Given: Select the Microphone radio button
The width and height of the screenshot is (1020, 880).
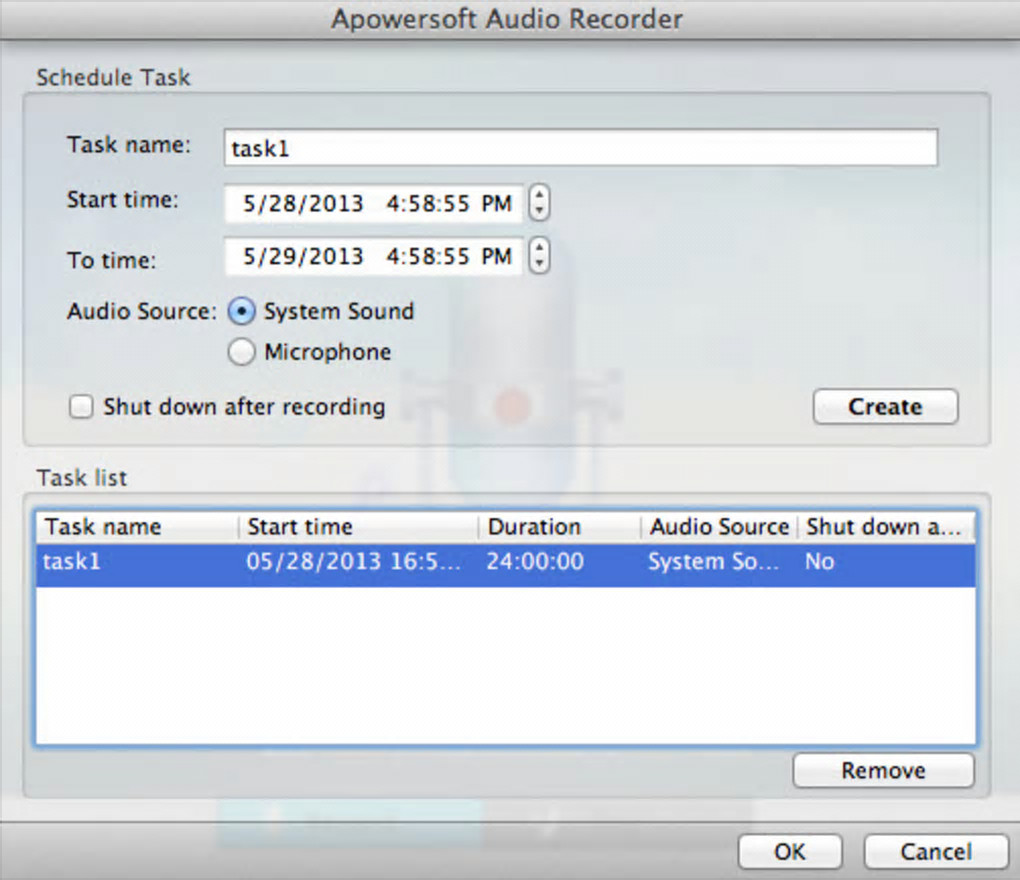Looking at the screenshot, I should coord(241,352).
